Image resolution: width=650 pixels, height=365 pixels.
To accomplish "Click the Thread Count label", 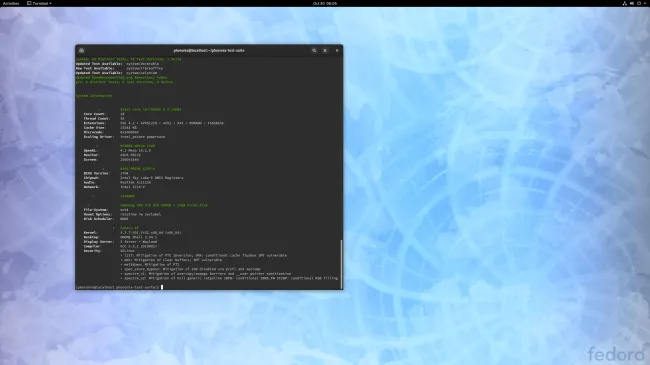I will tap(97, 119).
